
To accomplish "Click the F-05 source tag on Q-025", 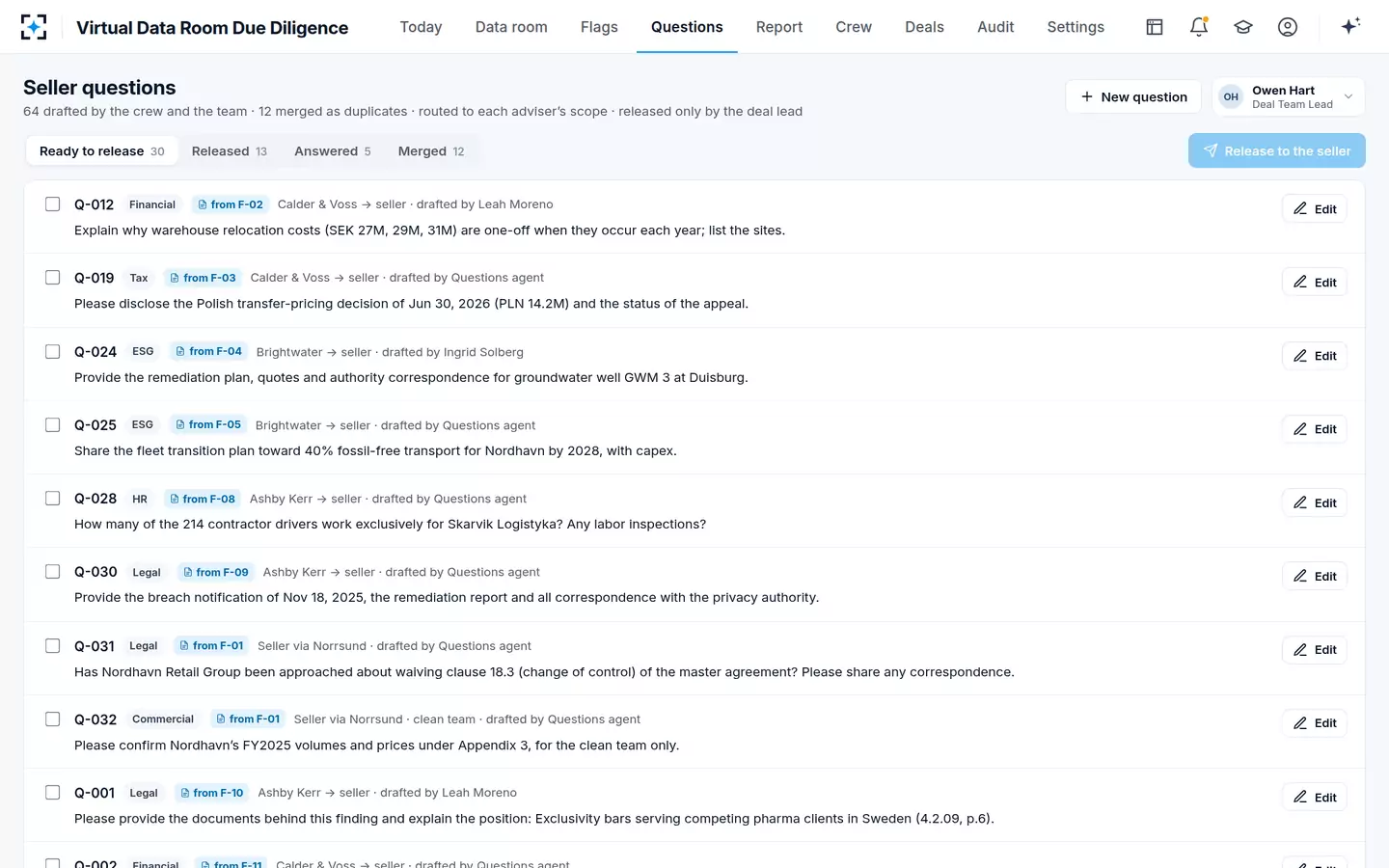I will [x=208, y=424].
